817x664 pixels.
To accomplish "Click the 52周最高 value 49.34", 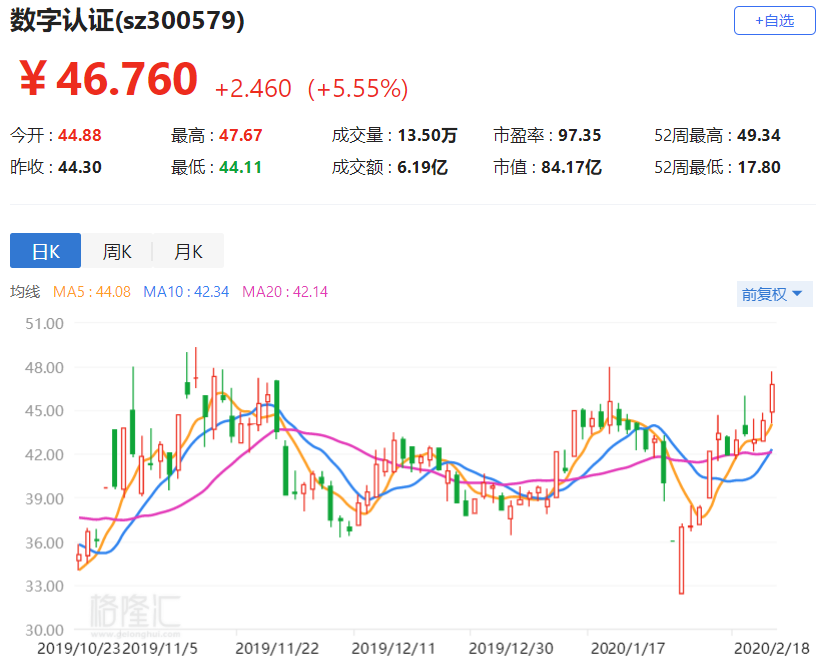I will pos(759,136).
